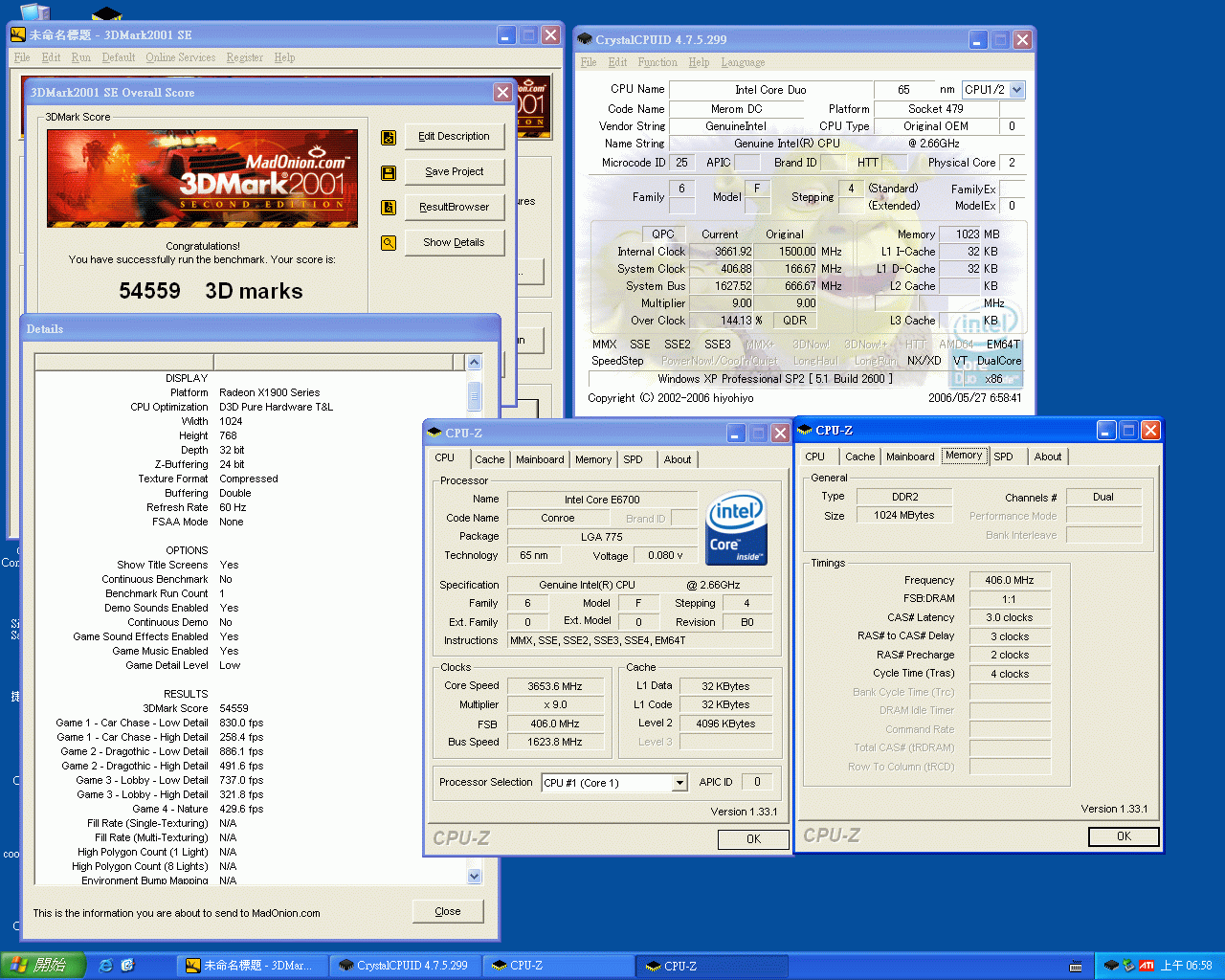Click the QDR field in CrystalCPUID

click(794, 321)
